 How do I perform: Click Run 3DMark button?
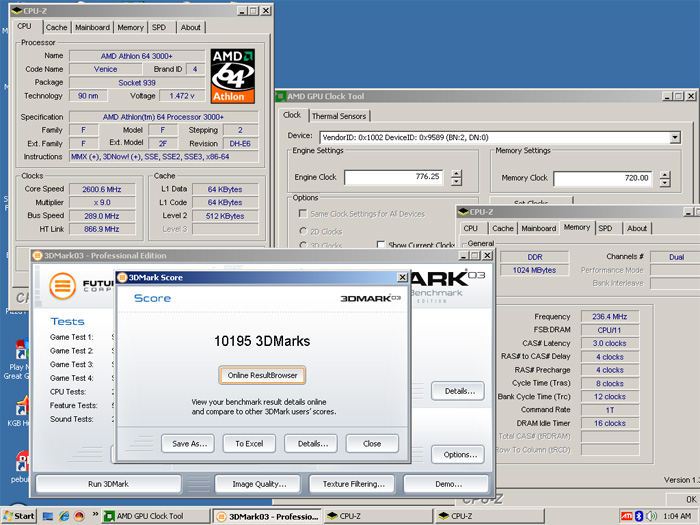(108, 484)
